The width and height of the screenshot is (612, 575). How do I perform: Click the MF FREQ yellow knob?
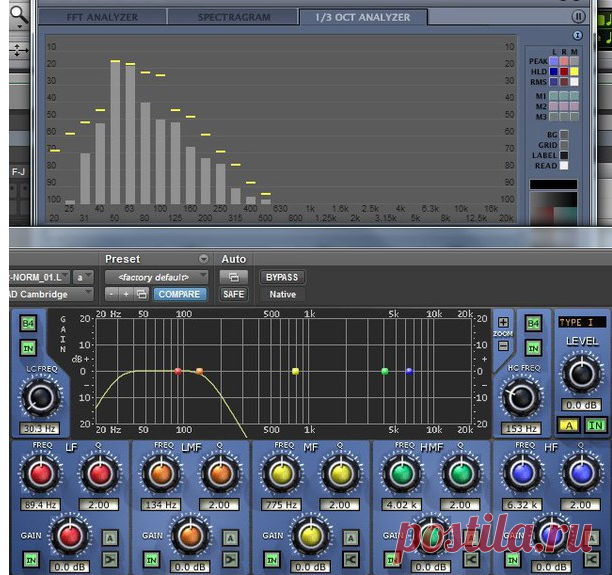pyautogui.click(x=281, y=474)
